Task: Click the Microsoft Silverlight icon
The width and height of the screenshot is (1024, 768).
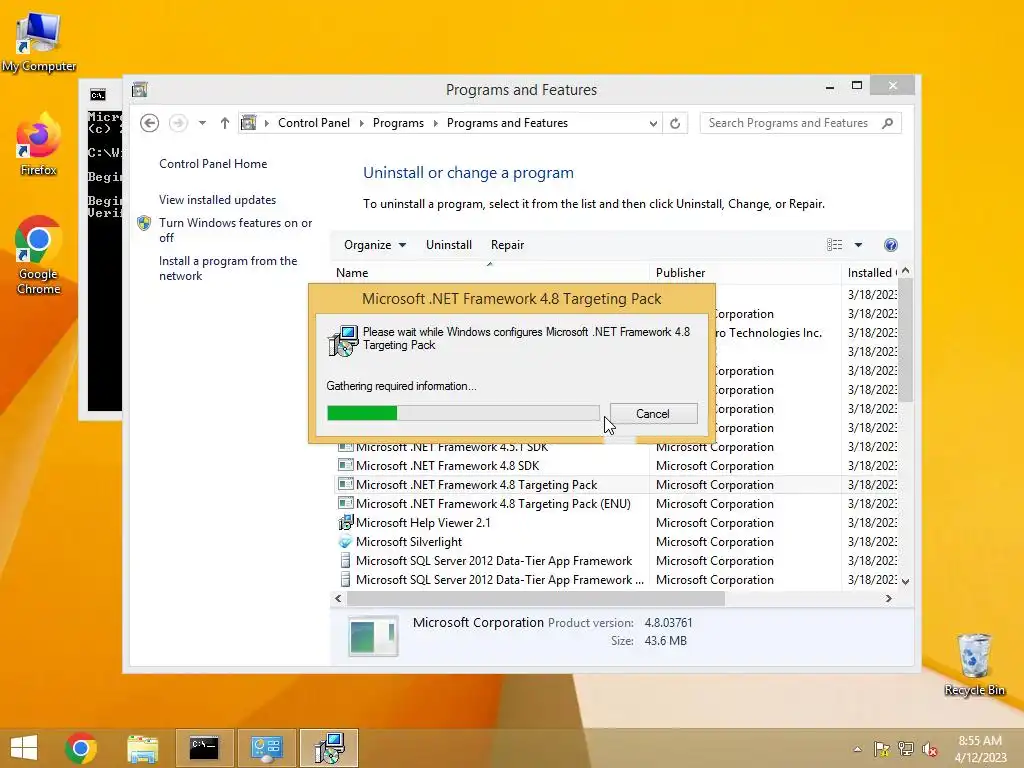Action: click(345, 541)
